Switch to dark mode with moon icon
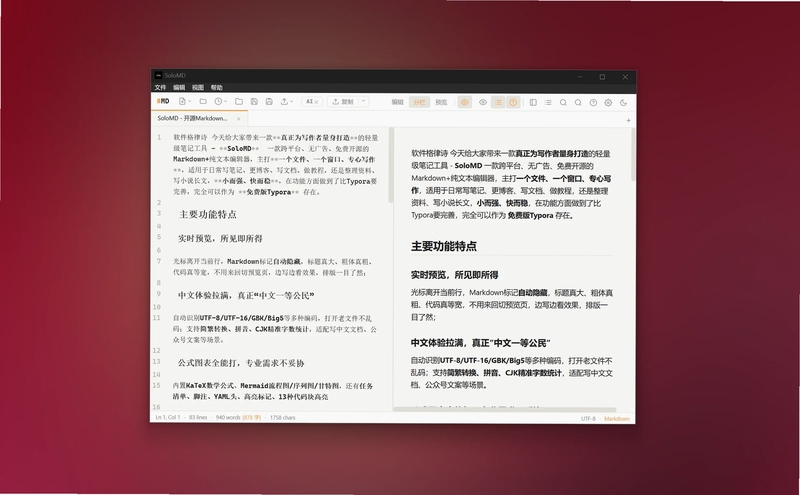The width and height of the screenshot is (800, 495). 623,103
